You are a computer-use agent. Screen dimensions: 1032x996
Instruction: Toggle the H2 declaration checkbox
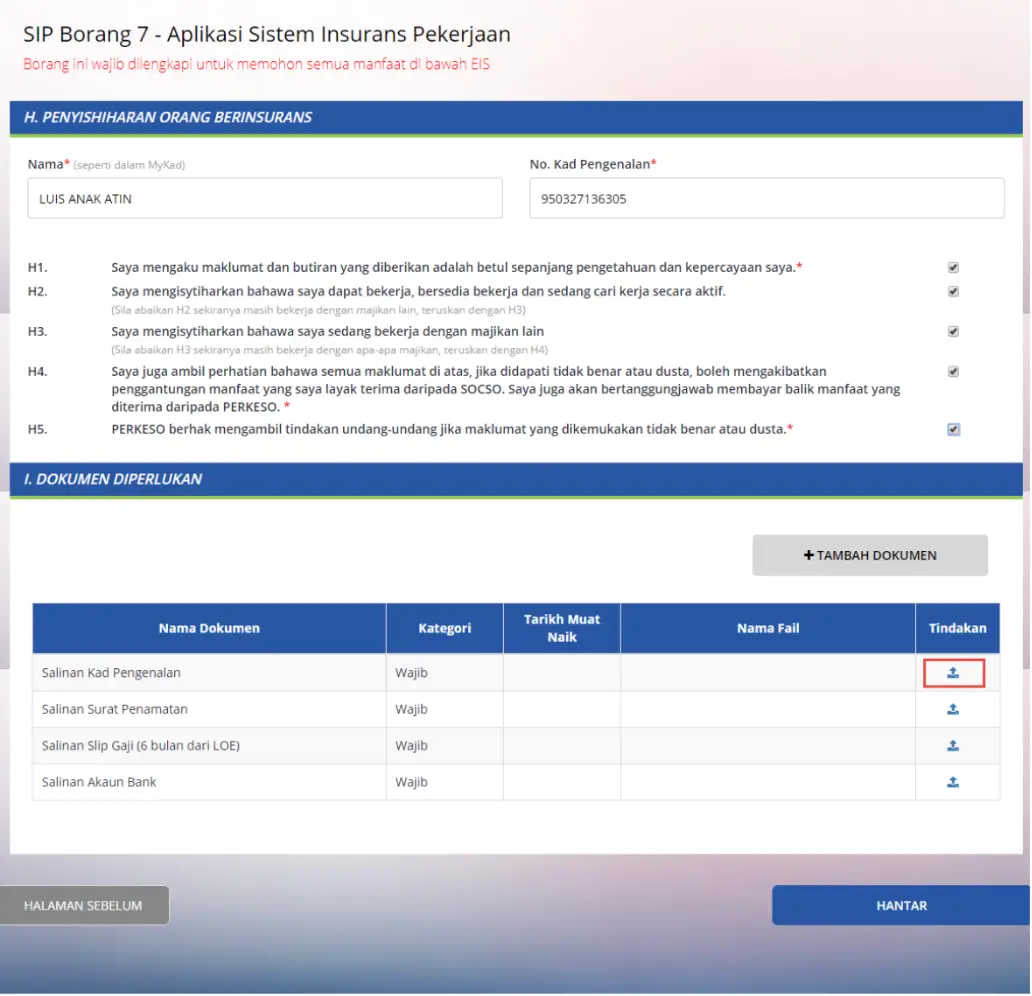tap(953, 291)
